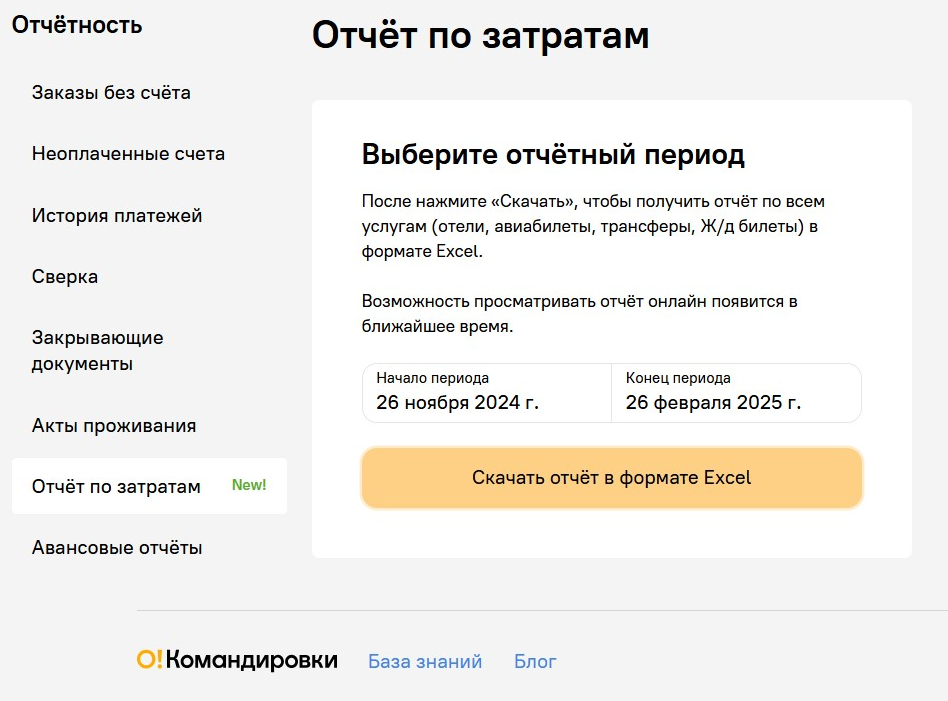Click the Выберите отчётный период heading
Screen dimensions: 948x701
click(553, 155)
